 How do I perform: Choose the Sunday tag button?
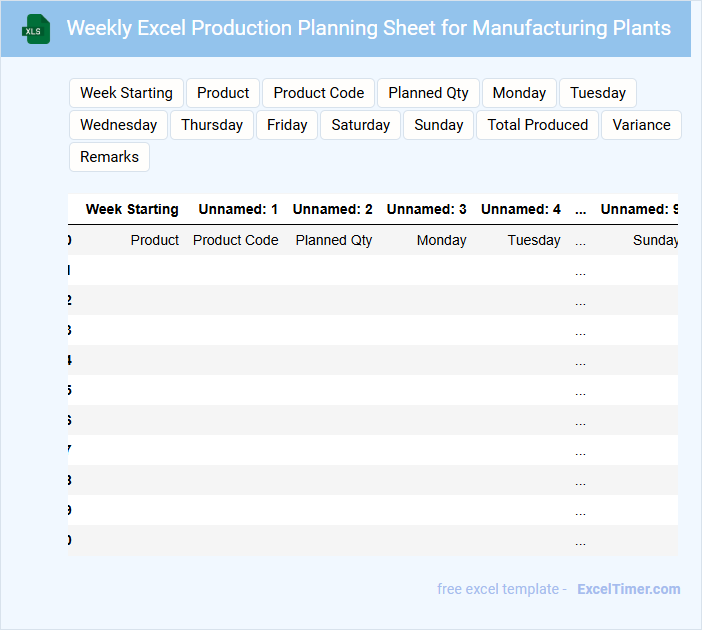[438, 125]
